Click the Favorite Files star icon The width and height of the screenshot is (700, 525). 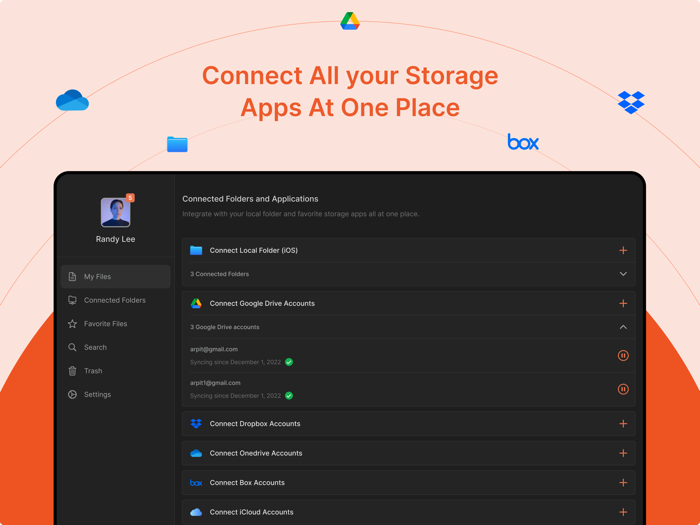click(72, 324)
